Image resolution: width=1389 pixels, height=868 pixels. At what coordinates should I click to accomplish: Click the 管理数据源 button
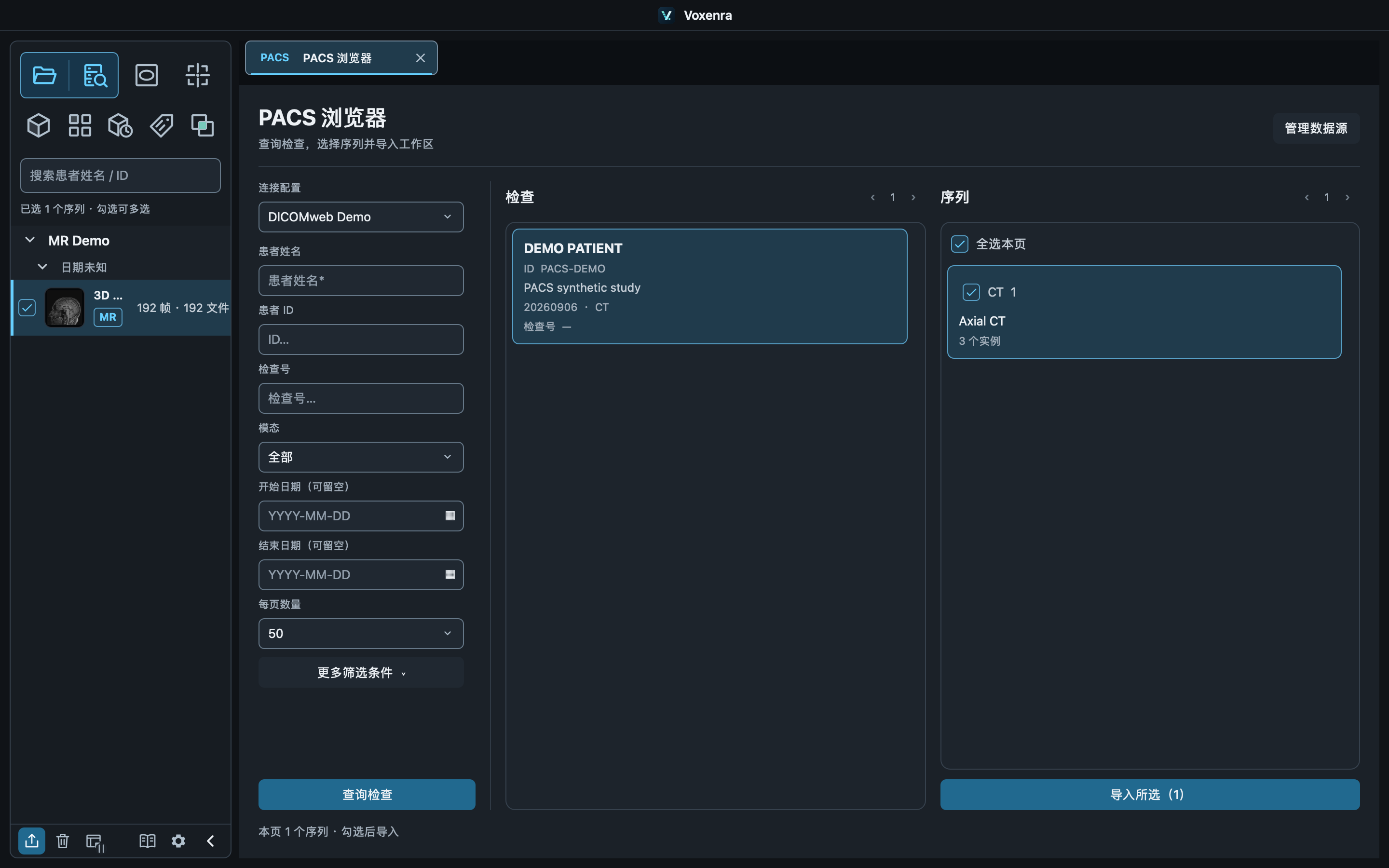(1316, 128)
